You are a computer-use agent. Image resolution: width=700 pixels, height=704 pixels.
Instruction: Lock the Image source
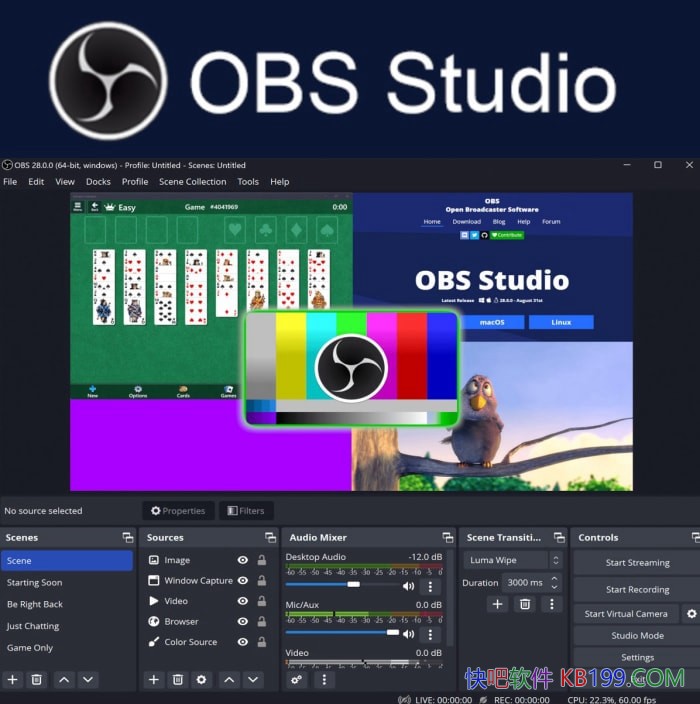pyautogui.click(x=262, y=560)
